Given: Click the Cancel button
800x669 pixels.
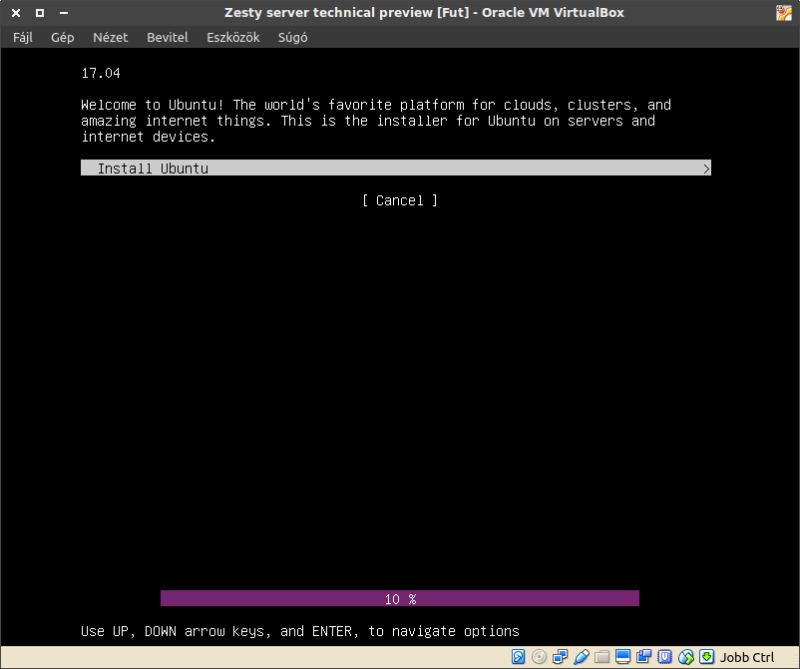Looking at the screenshot, I should 399,201.
